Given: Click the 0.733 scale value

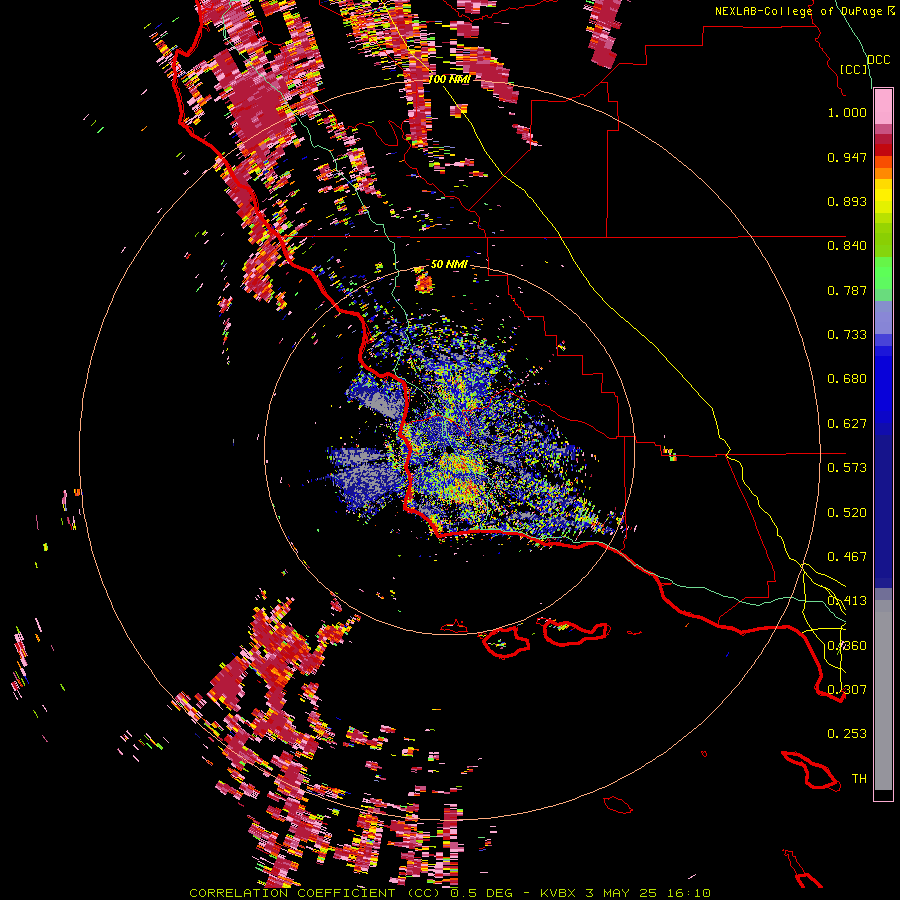Looking at the screenshot, I should tap(847, 335).
